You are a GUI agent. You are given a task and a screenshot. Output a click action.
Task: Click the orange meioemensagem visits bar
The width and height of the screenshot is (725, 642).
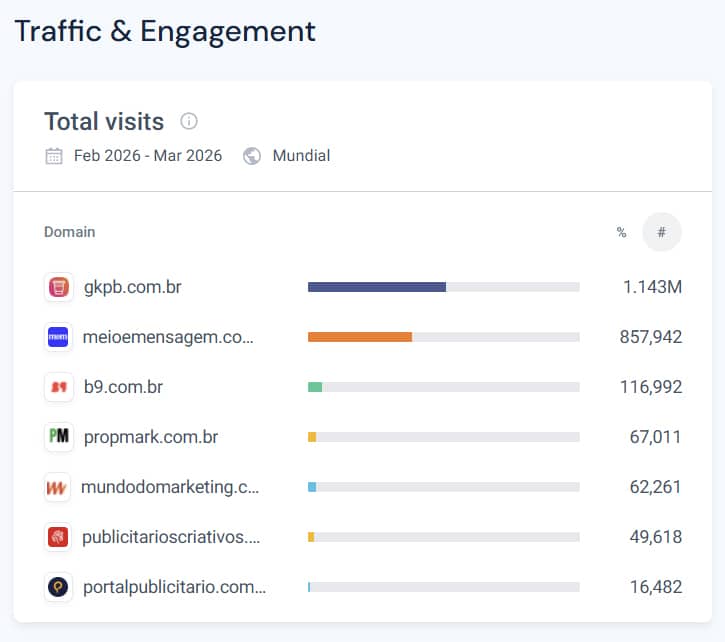360,337
